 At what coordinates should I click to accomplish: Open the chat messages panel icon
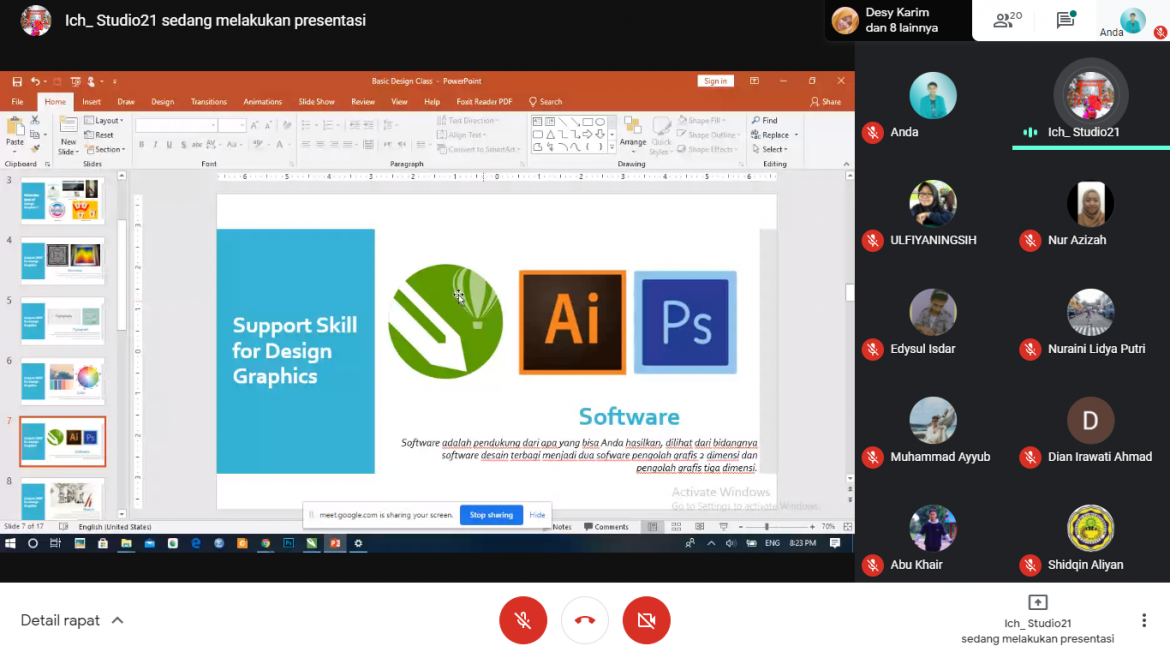(x=1065, y=21)
